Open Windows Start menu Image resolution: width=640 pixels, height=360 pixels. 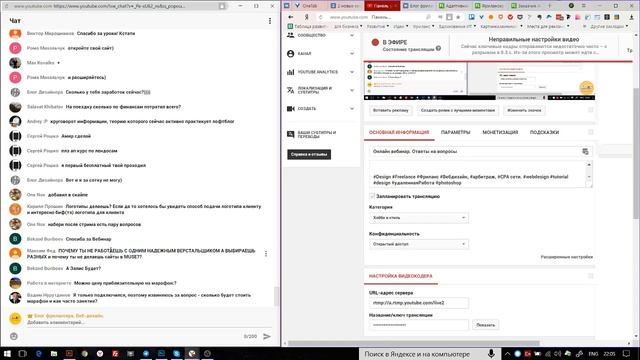pos(7,353)
